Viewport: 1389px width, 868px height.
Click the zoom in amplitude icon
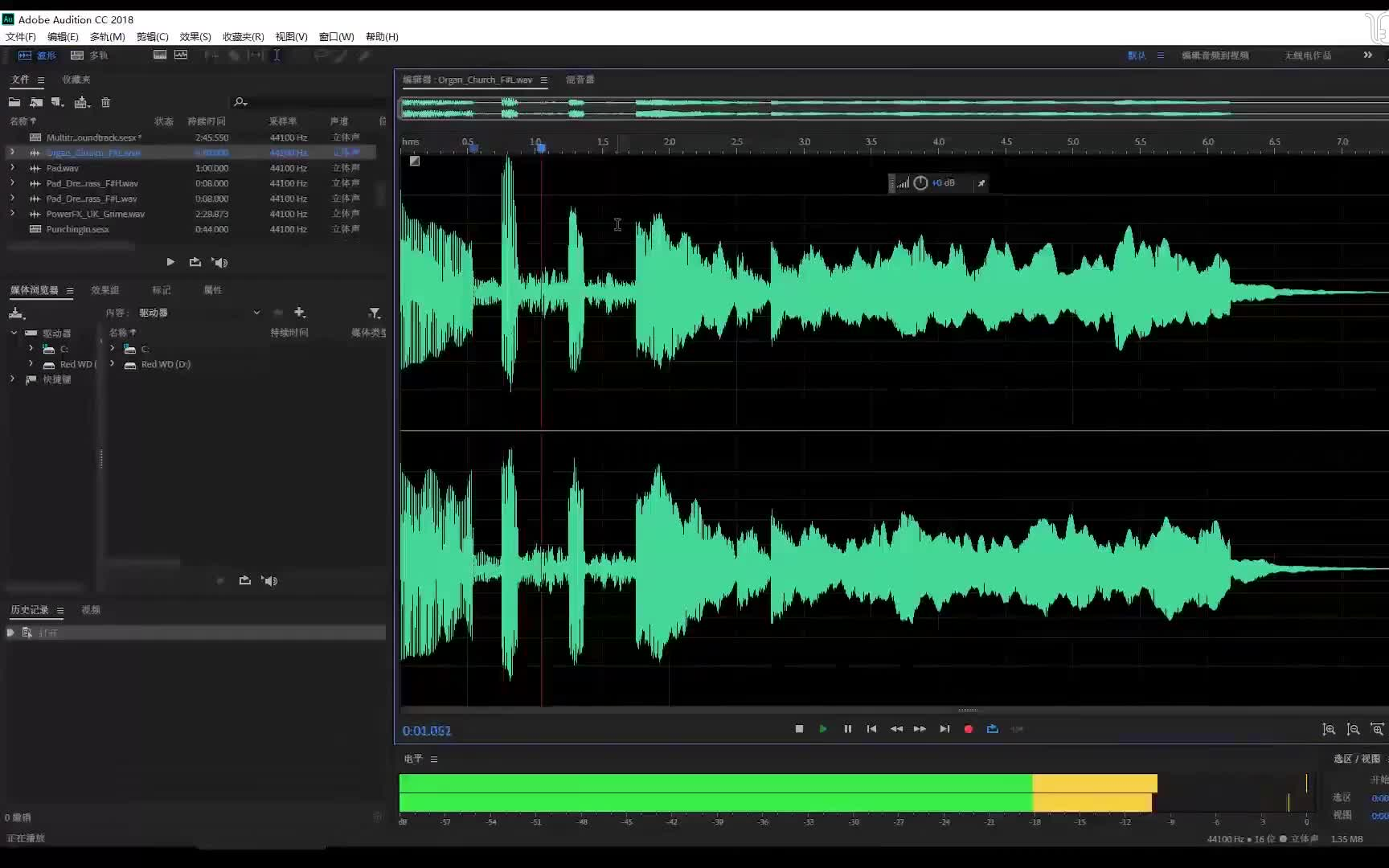coord(1329,730)
